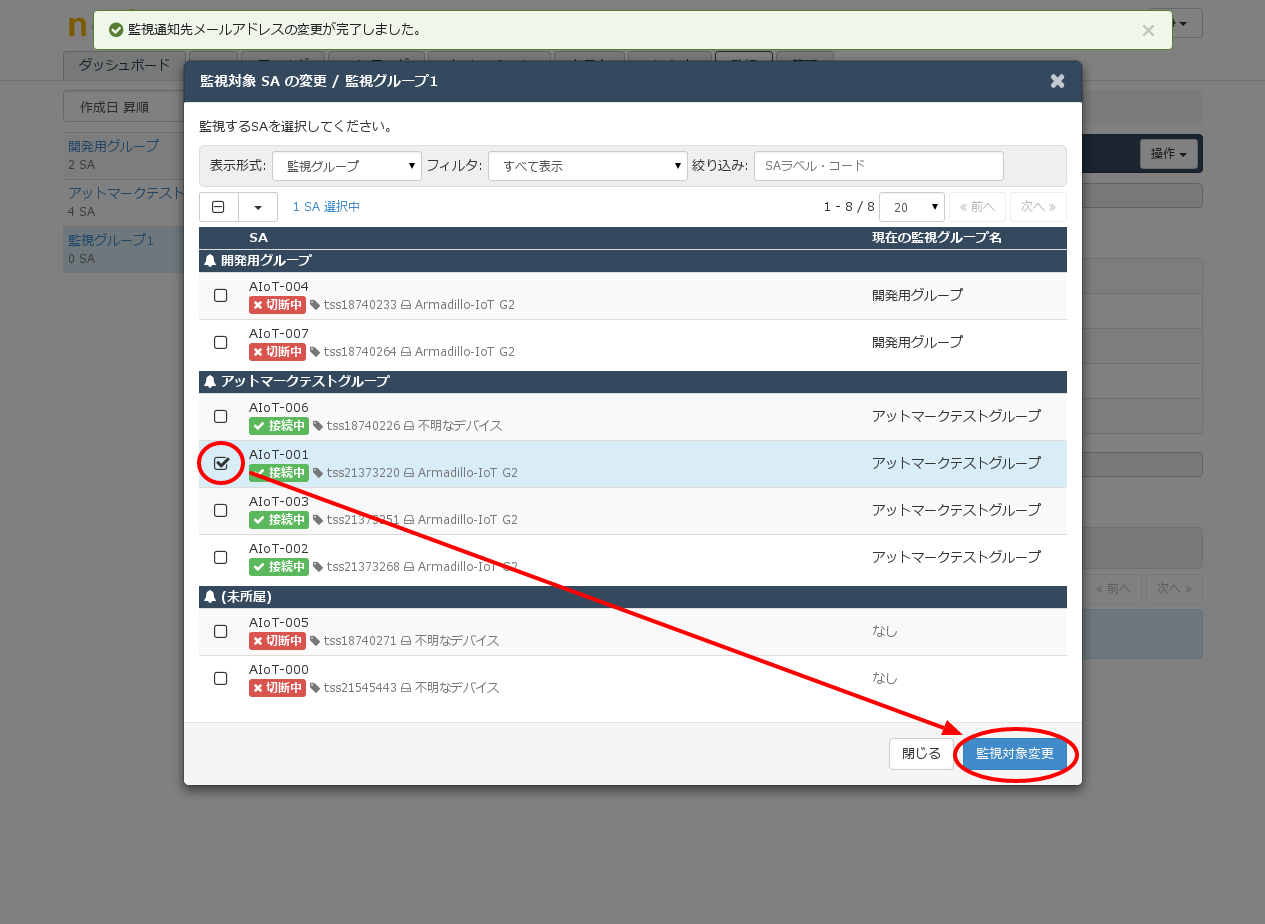Click the 切断中 badge for AIoT-000
Screen dimensions: 1265x924
(277, 688)
